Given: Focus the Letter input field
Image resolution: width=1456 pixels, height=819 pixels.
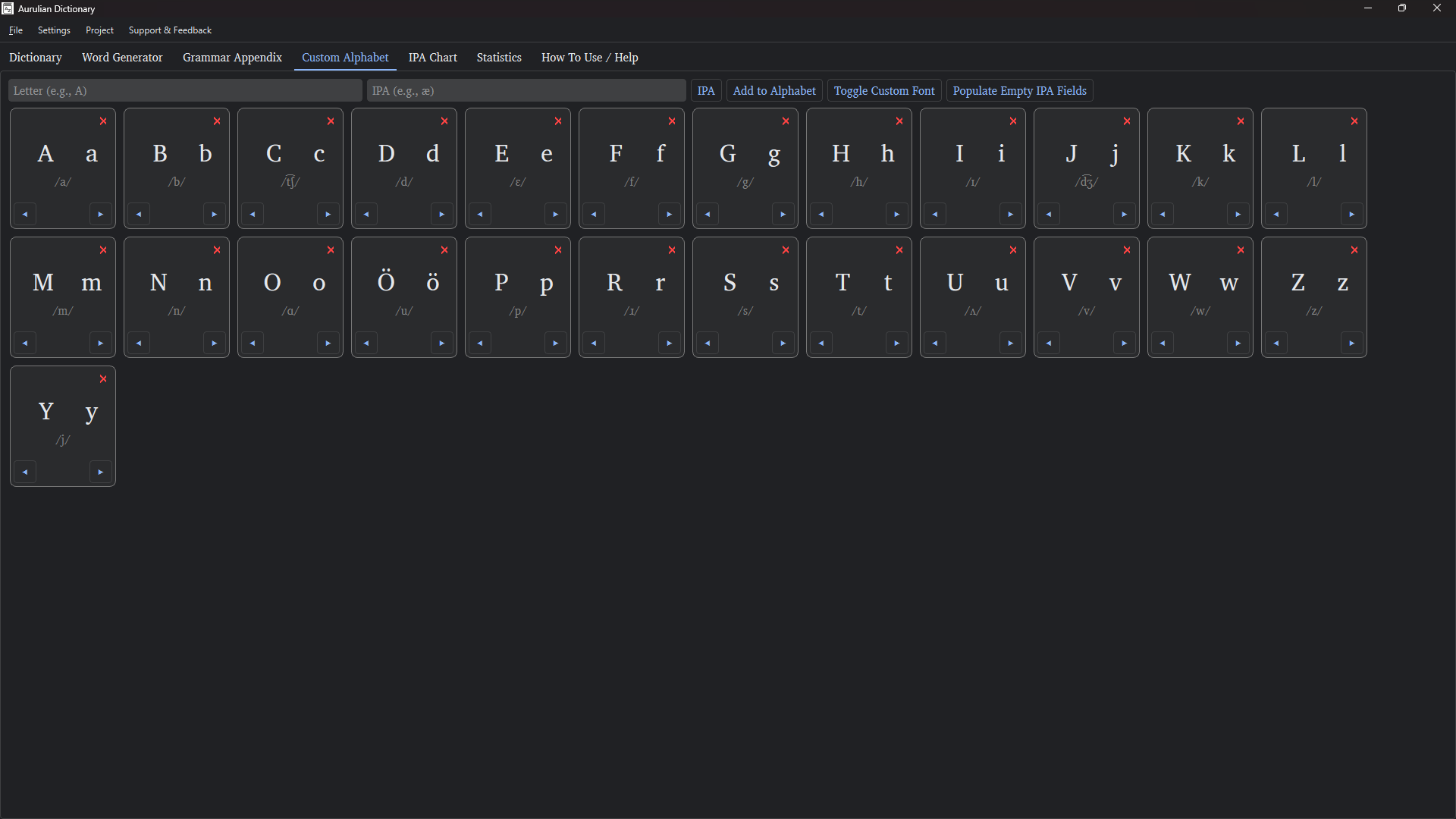Looking at the screenshot, I should coord(185,91).
